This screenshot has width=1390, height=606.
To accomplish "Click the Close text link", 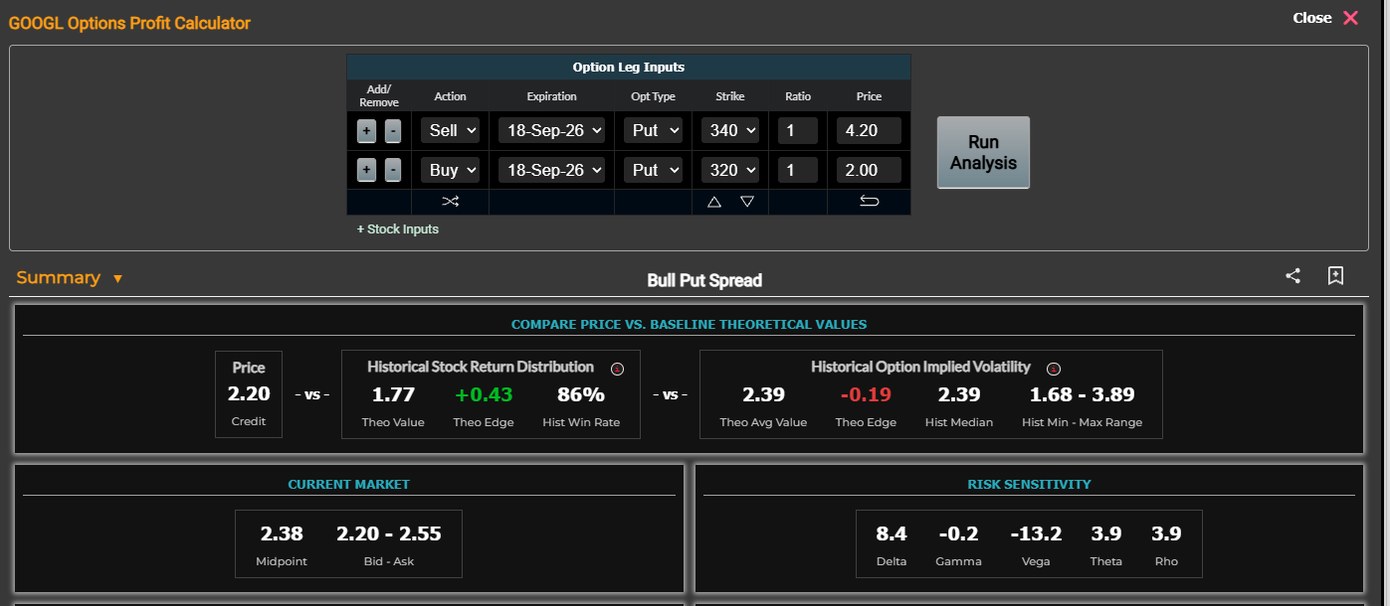I will tap(1312, 18).
